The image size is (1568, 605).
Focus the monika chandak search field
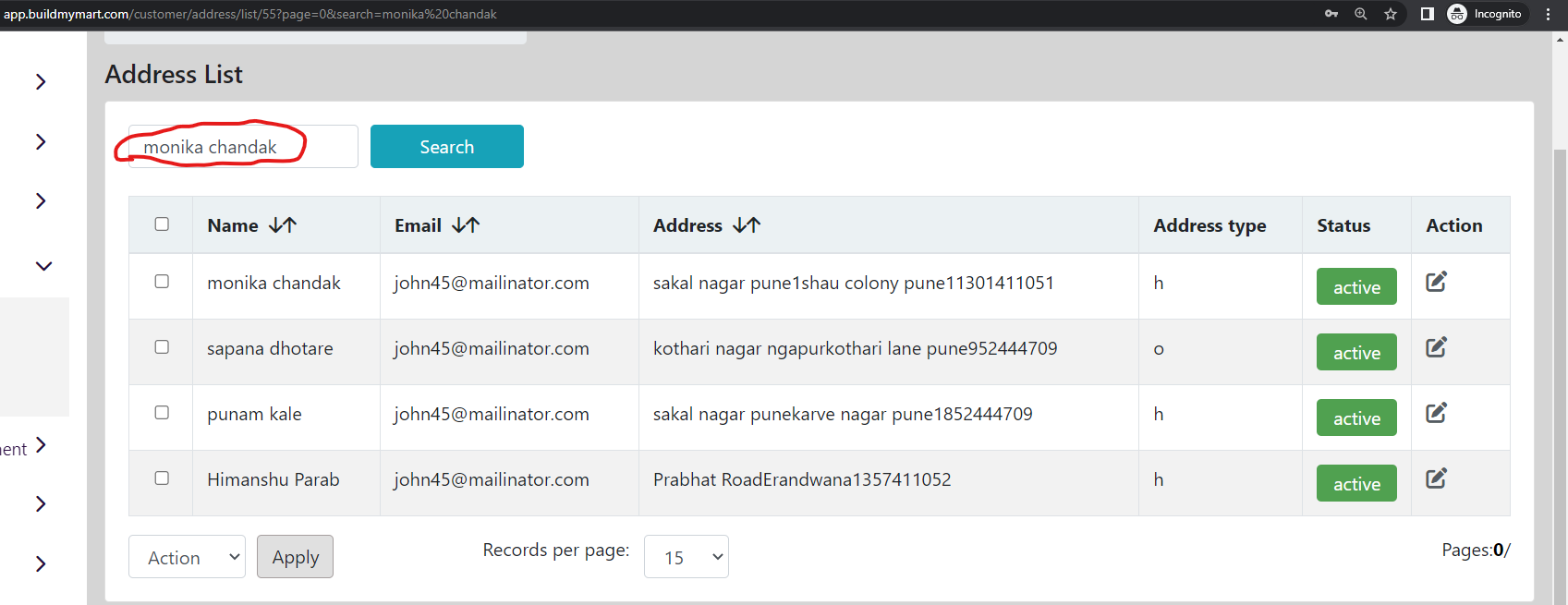(243, 147)
